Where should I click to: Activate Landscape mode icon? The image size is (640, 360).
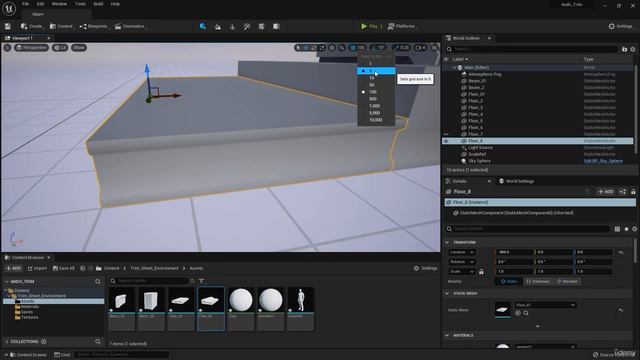(218, 27)
